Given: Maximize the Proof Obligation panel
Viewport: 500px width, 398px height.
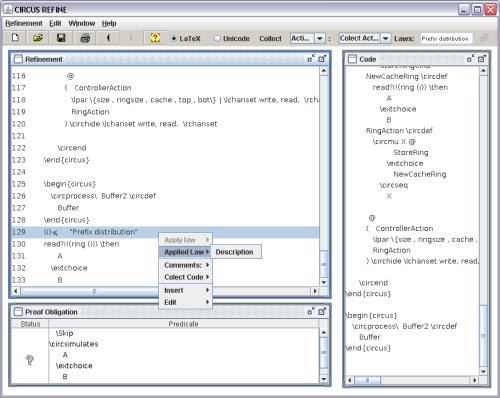Looking at the screenshot, I should (x=322, y=312).
